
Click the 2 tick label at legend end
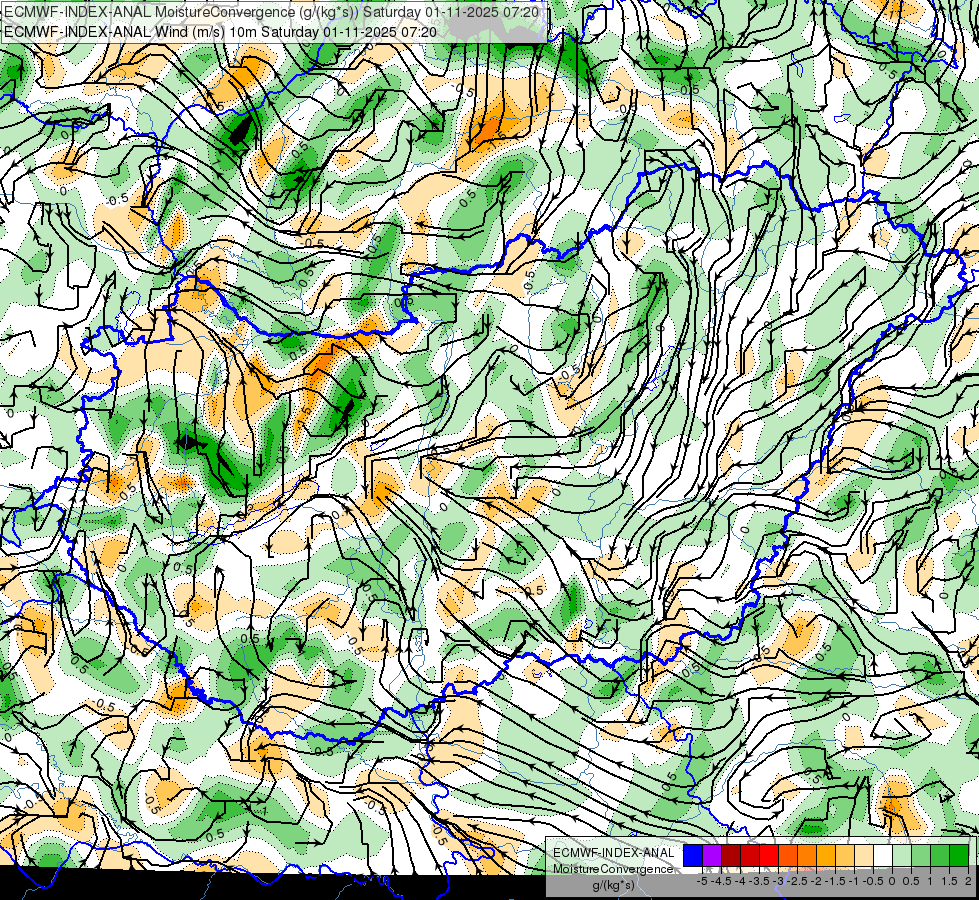coord(968,881)
